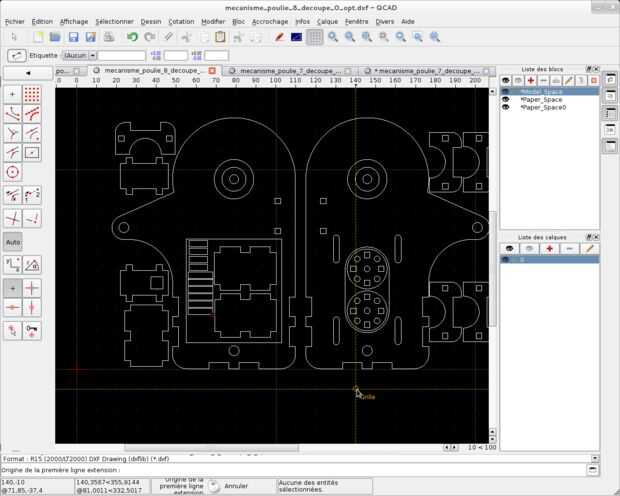Click the lock relative zero key icon
Viewport: 620px width, 496px height.
[x=32, y=331]
